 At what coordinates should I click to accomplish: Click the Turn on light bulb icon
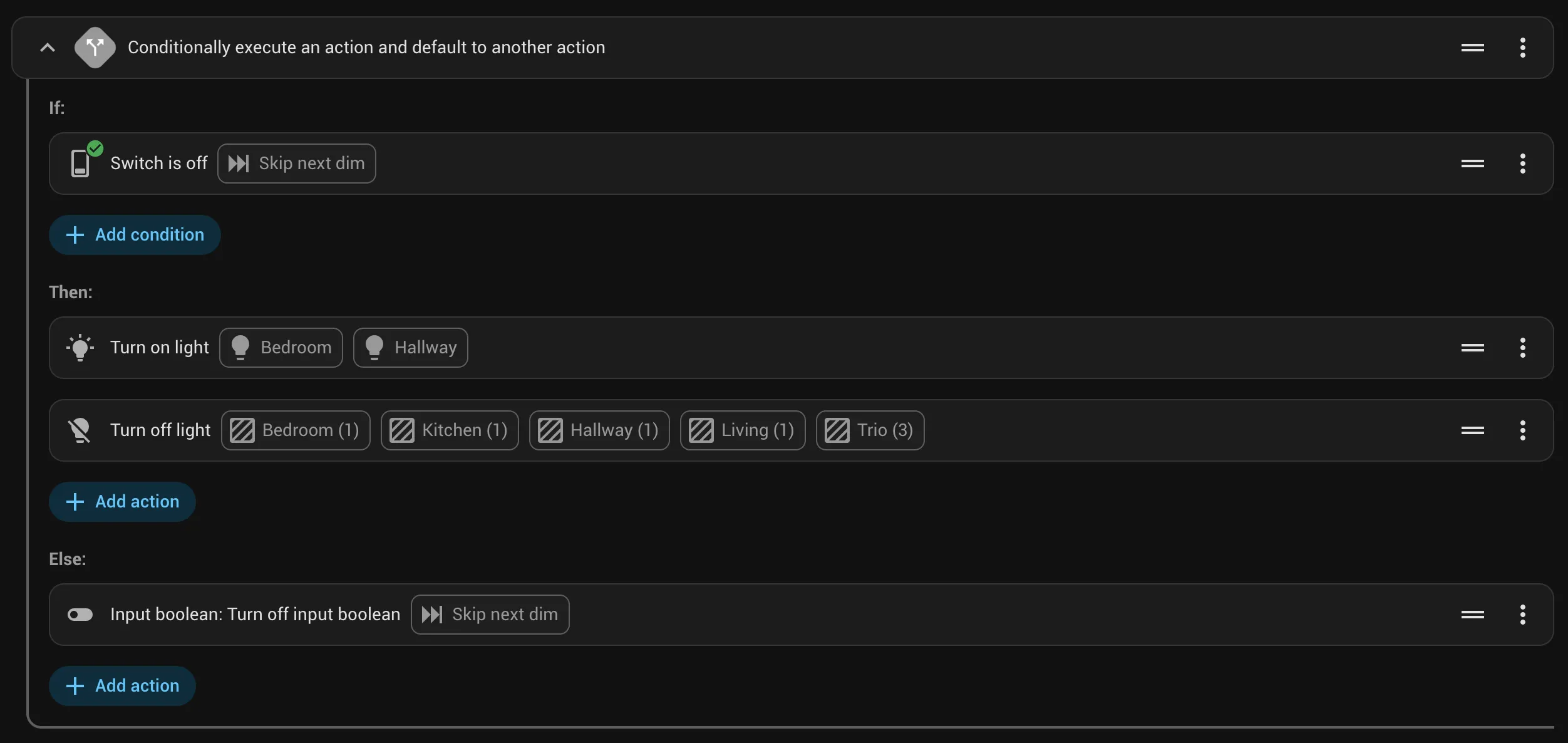tap(80, 348)
